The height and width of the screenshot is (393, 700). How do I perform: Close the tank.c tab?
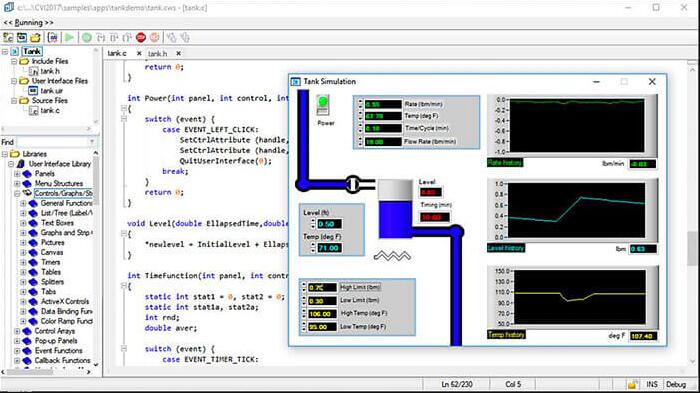pos(139,53)
